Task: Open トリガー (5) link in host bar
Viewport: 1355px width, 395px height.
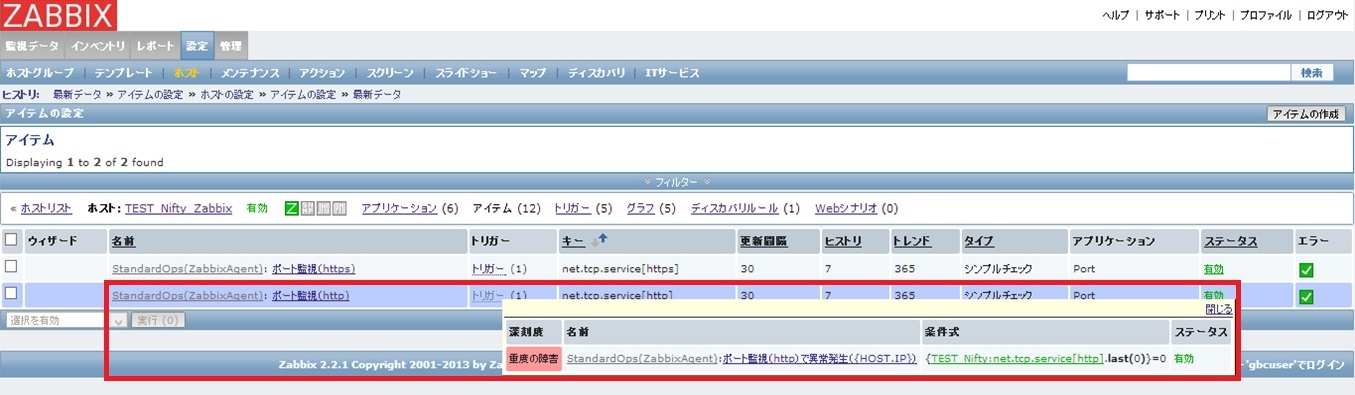Action: tap(573, 208)
